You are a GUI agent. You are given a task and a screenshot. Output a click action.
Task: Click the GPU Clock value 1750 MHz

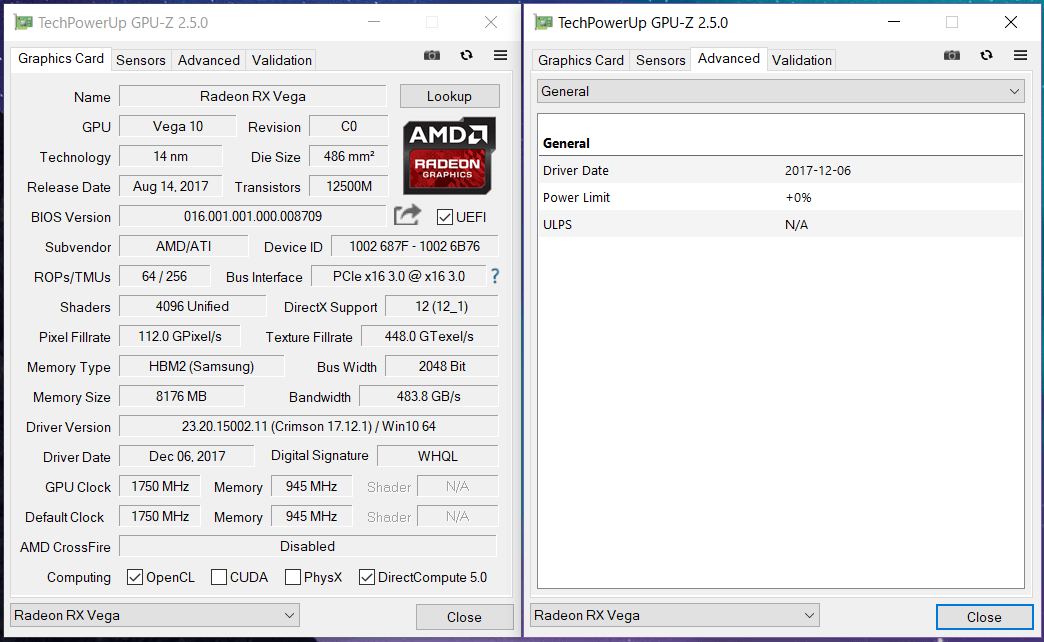(x=160, y=486)
